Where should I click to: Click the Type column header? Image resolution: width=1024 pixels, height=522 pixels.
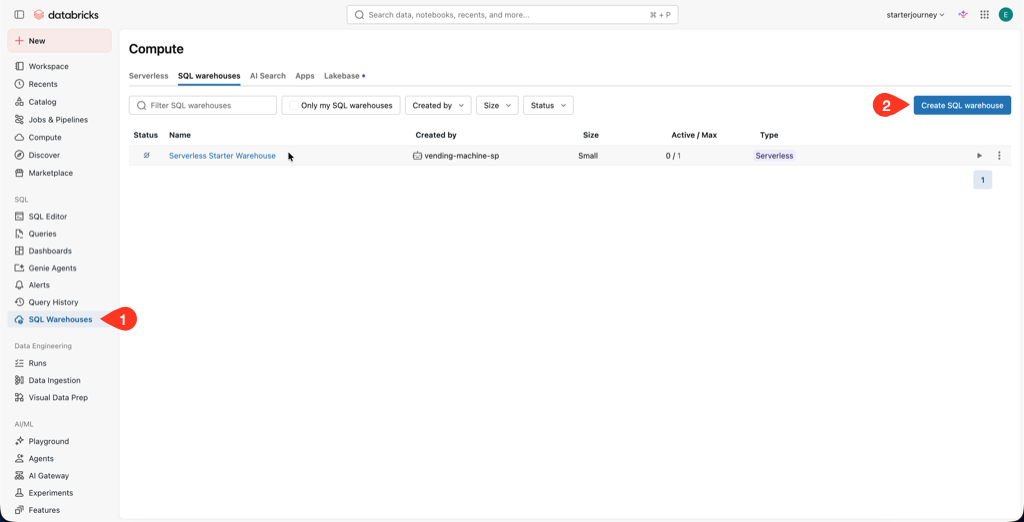769,135
